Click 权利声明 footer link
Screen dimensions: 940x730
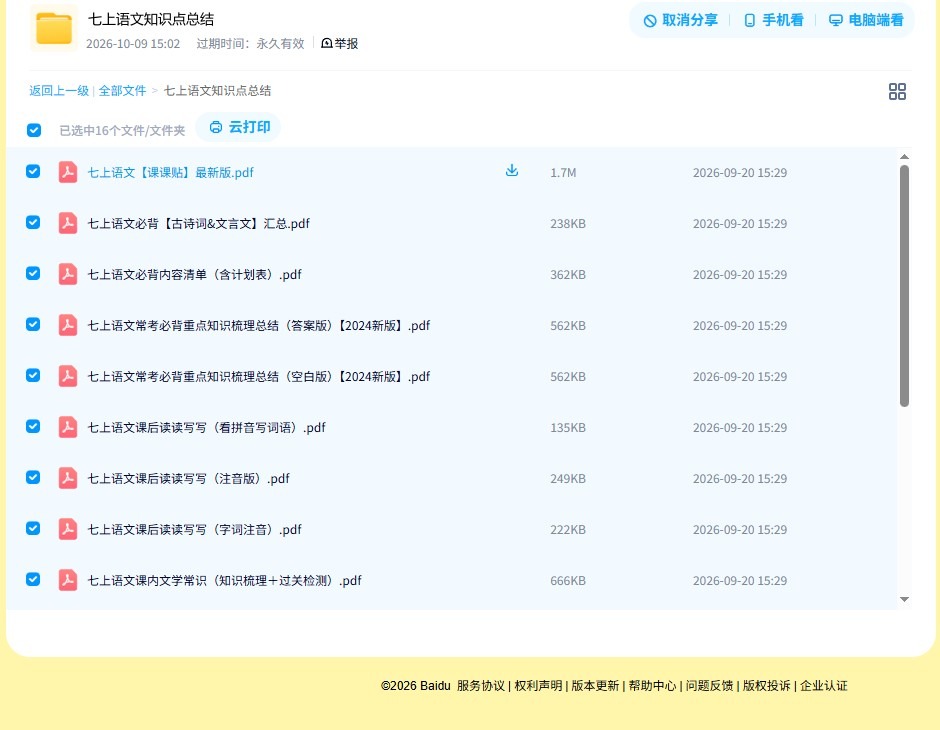coord(538,686)
